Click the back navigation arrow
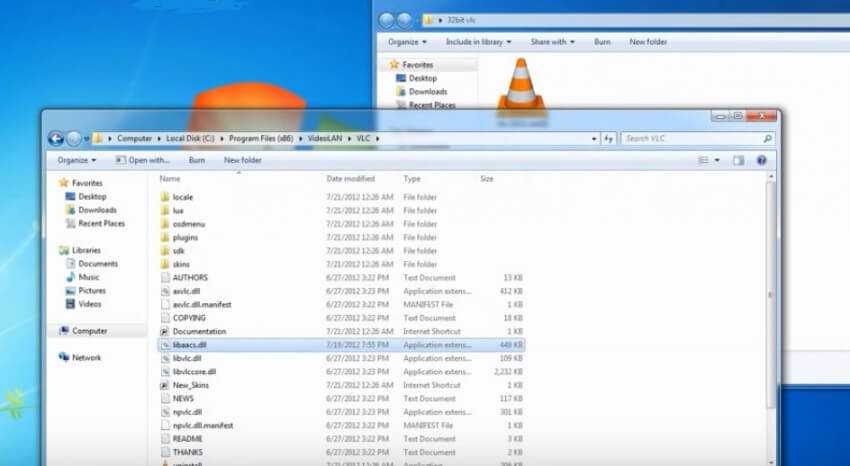The image size is (850, 466). pyautogui.click(x=56, y=138)
